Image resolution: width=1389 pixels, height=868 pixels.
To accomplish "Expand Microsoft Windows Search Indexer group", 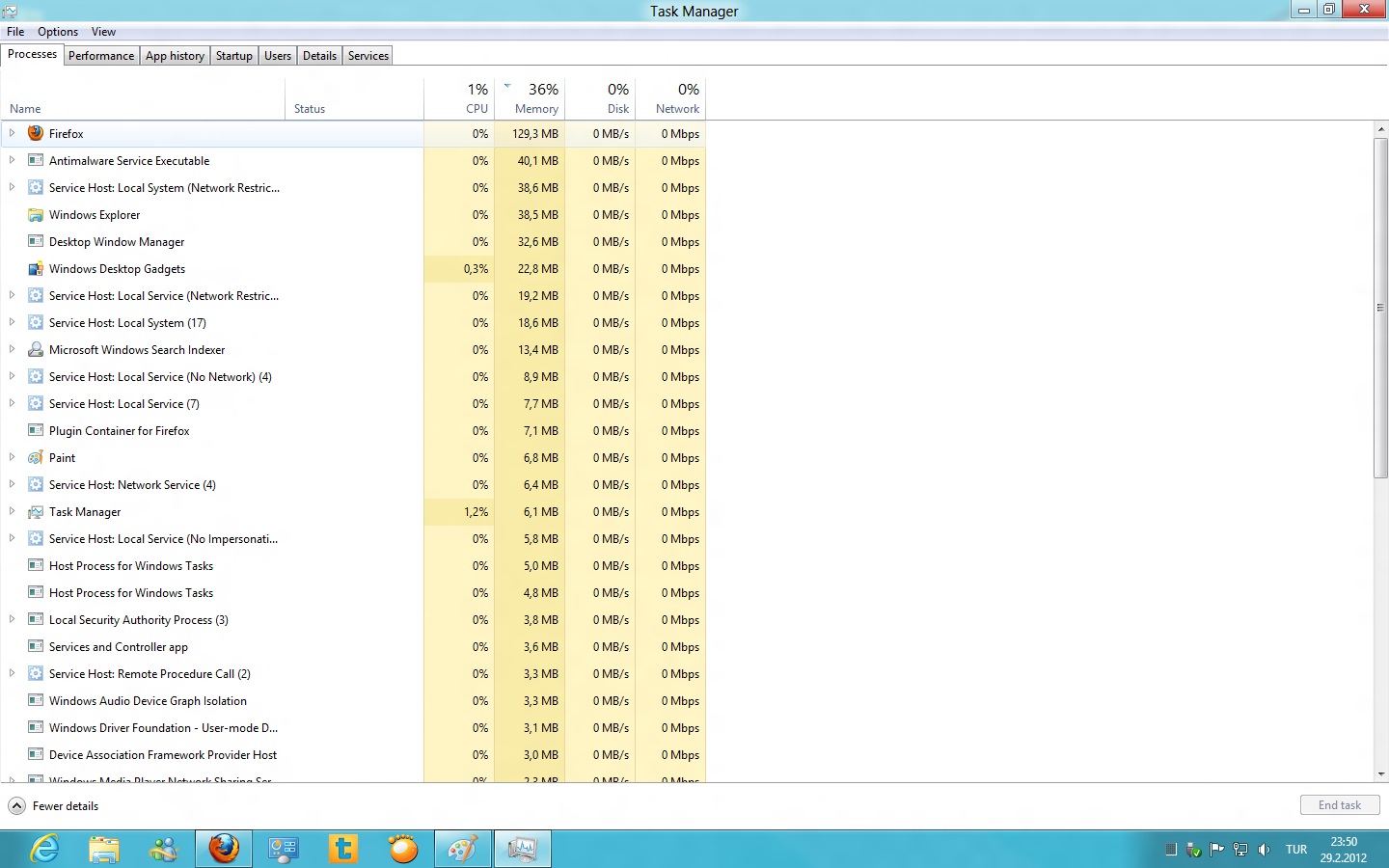I will 12,349.
